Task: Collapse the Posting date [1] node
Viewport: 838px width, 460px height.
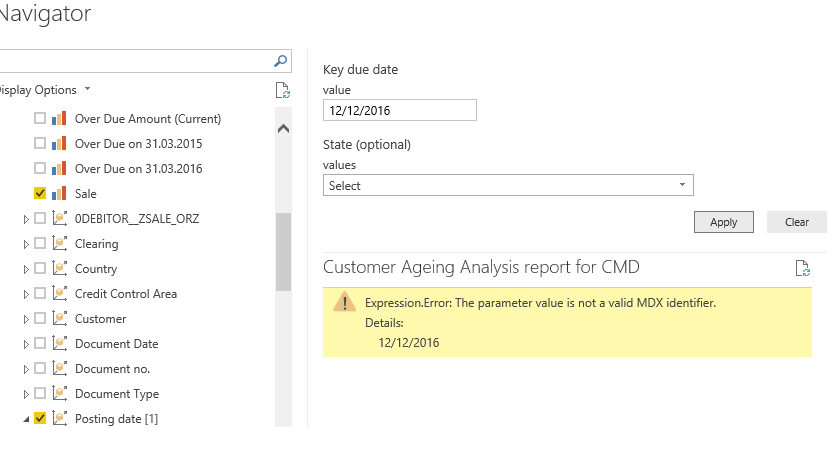Action: [26, 420]
